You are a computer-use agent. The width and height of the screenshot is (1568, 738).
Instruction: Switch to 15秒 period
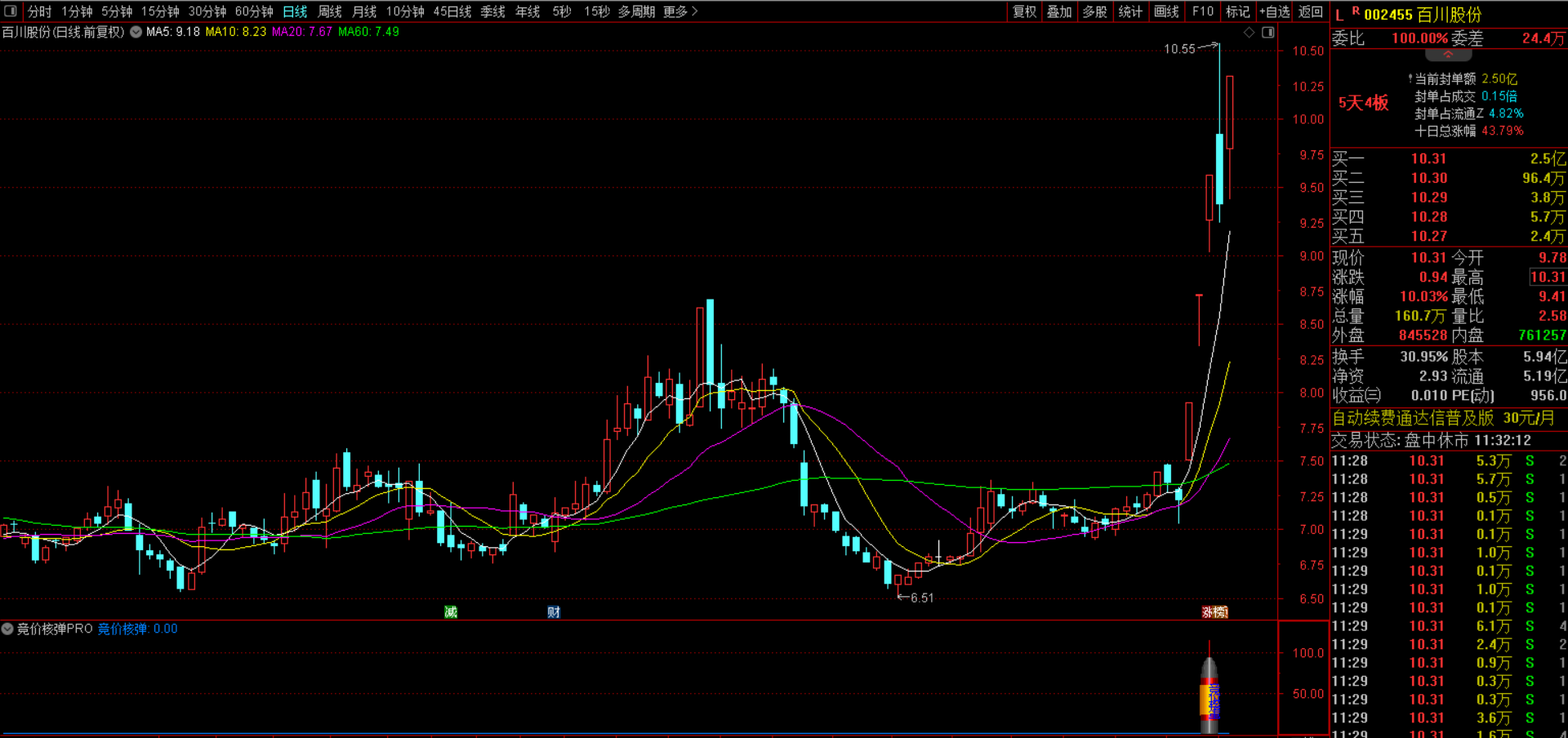pos(597,11)
